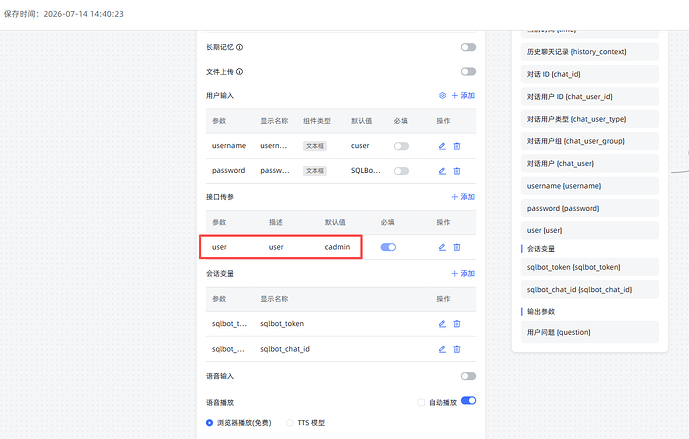
Task: Select user {user} variable
Action: (x=590, y=230)
